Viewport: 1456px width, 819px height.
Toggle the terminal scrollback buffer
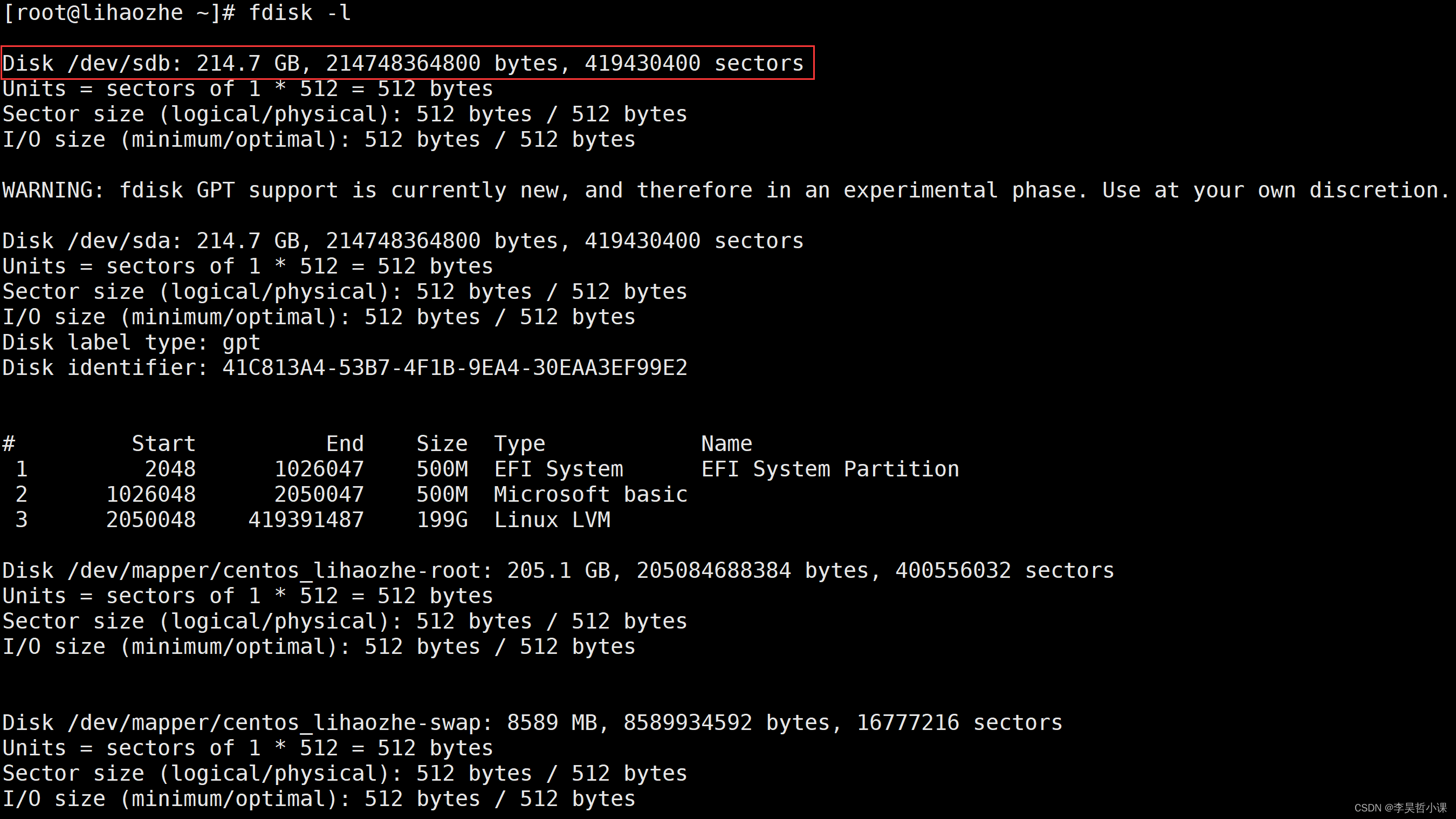point(1450,400)
